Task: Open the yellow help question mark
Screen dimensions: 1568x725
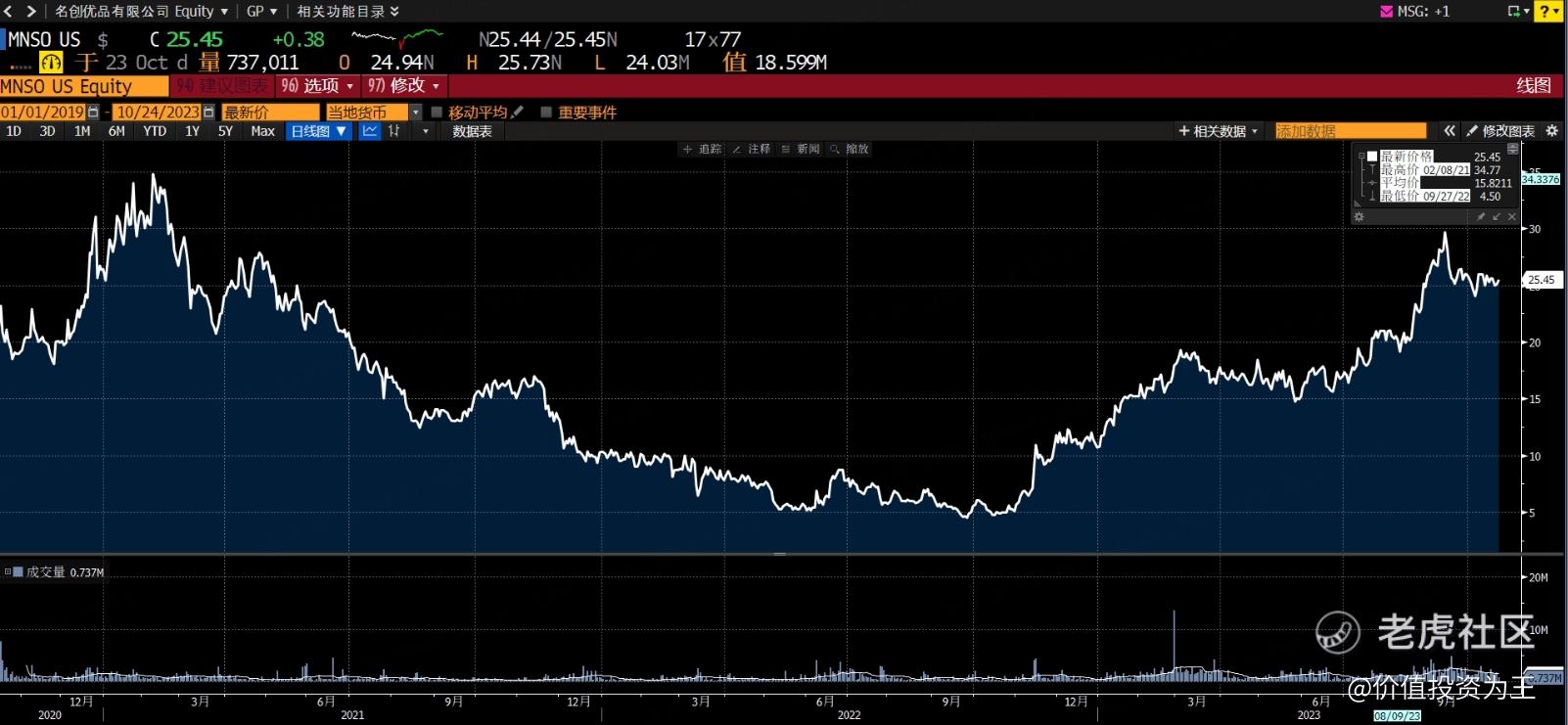Action: point(1549,12)
